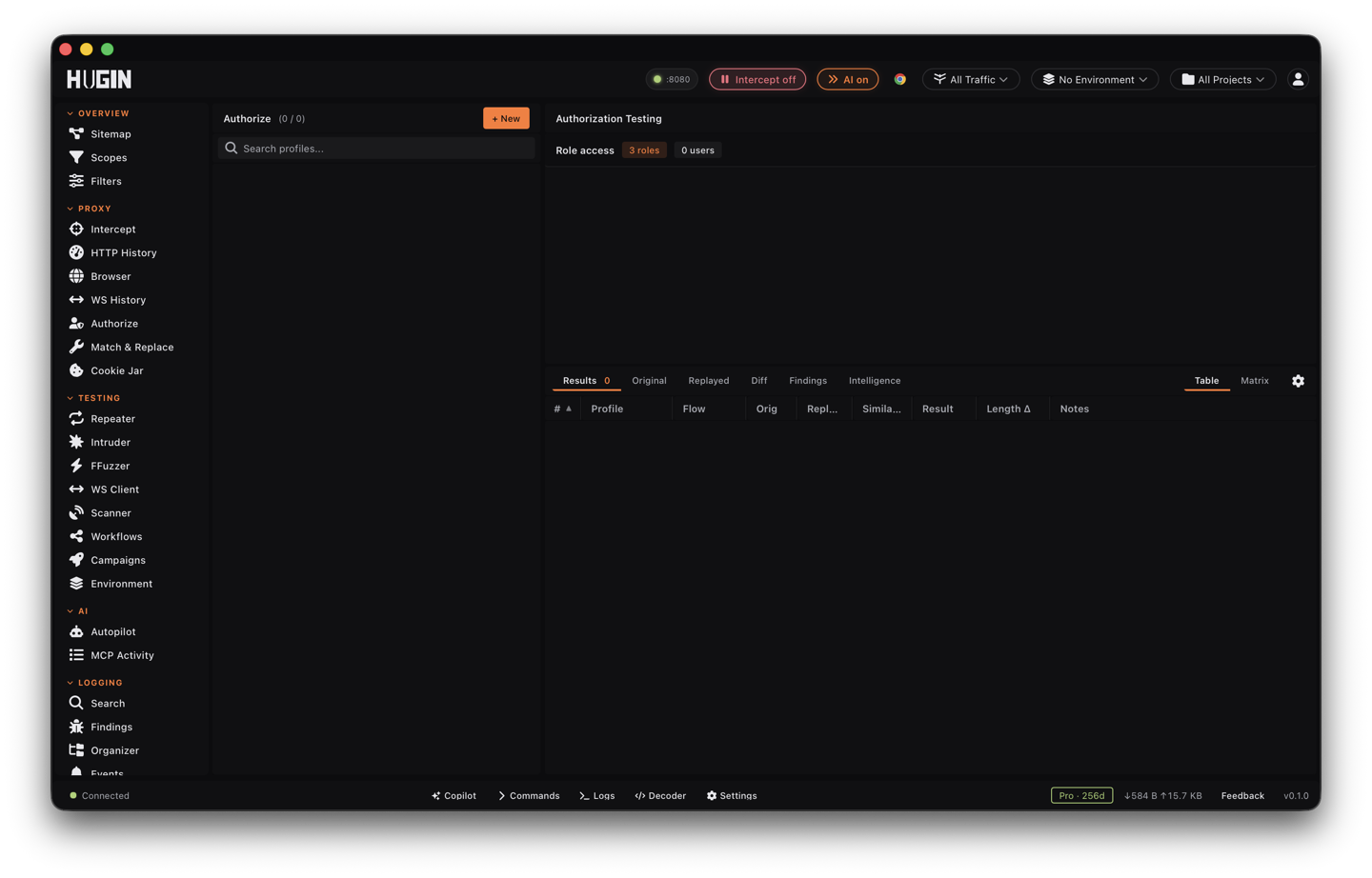Viewport: 1372px width, 878px height.
Task: Collapse the OVERVIEW sidebar section
Action: (98, 113)
